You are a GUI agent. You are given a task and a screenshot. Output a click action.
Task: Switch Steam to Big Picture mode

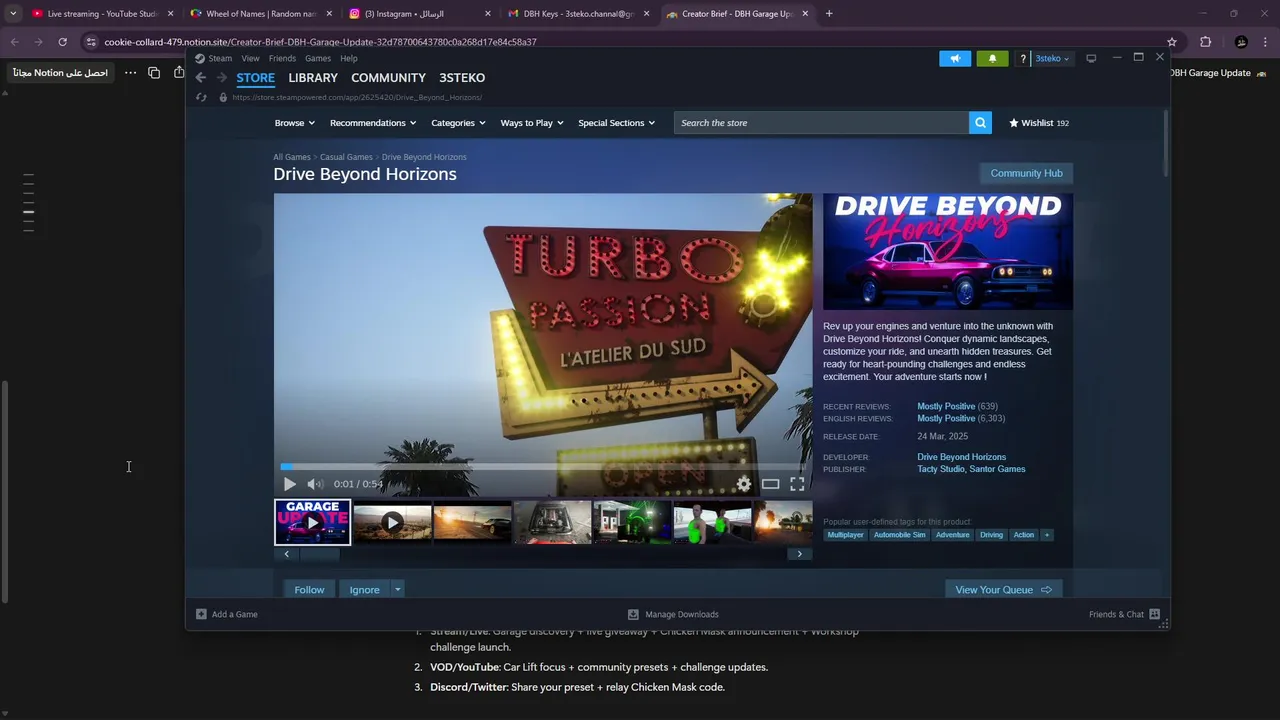coord(1091,58)
